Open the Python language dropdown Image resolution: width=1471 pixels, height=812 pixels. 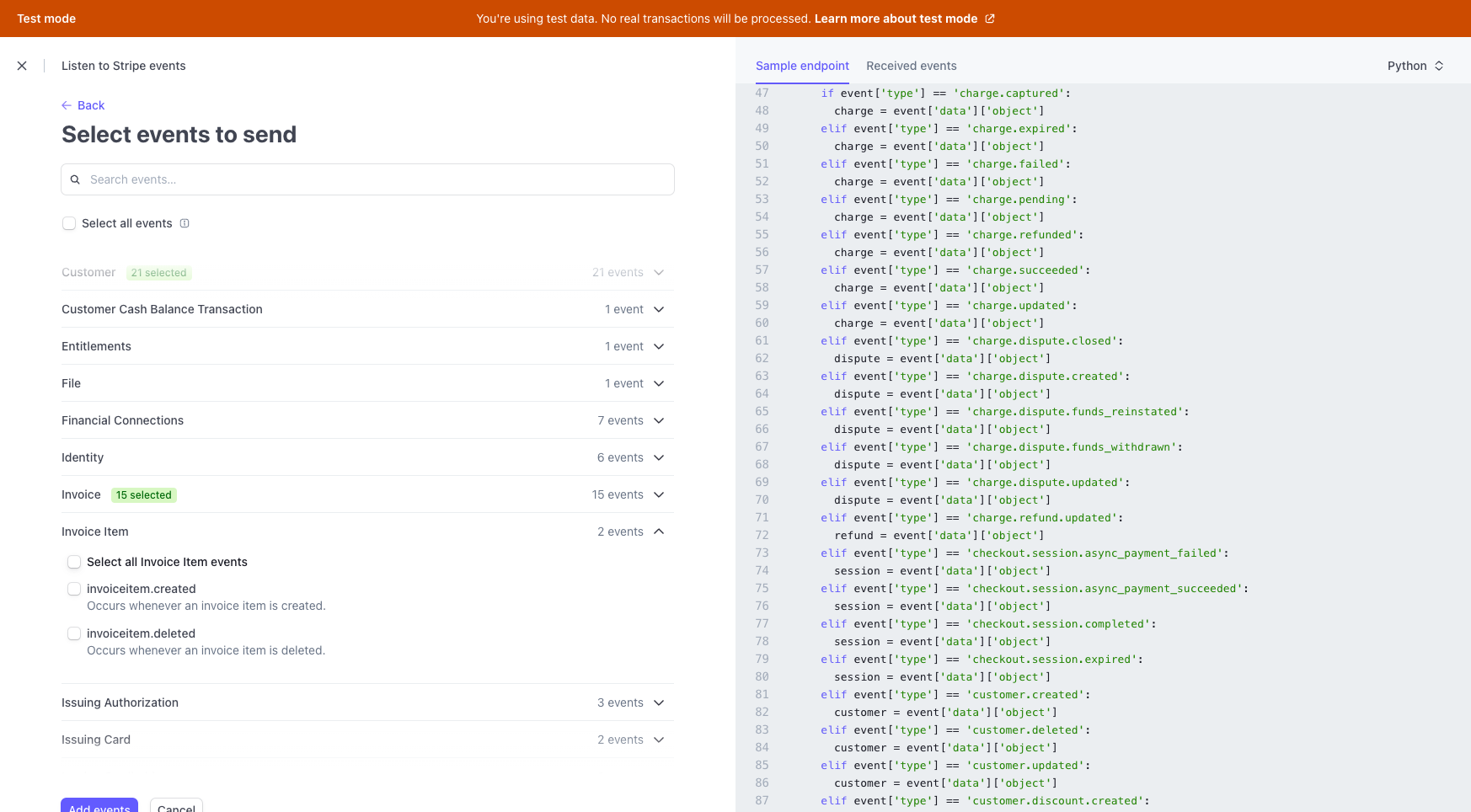[x=1415, y=66]
